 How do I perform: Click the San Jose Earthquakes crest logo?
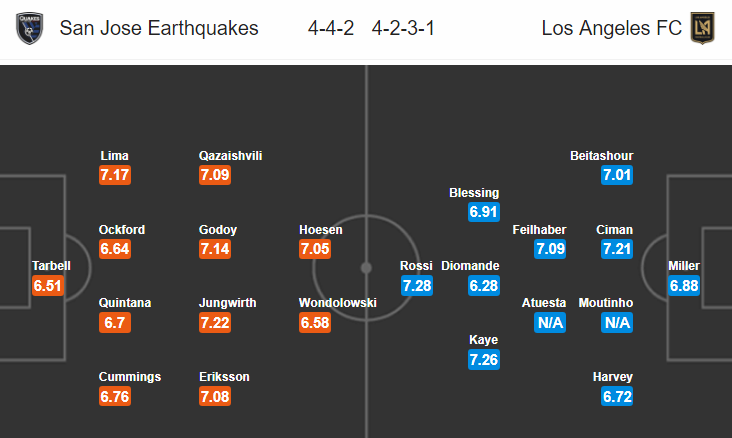pos(29,28)
